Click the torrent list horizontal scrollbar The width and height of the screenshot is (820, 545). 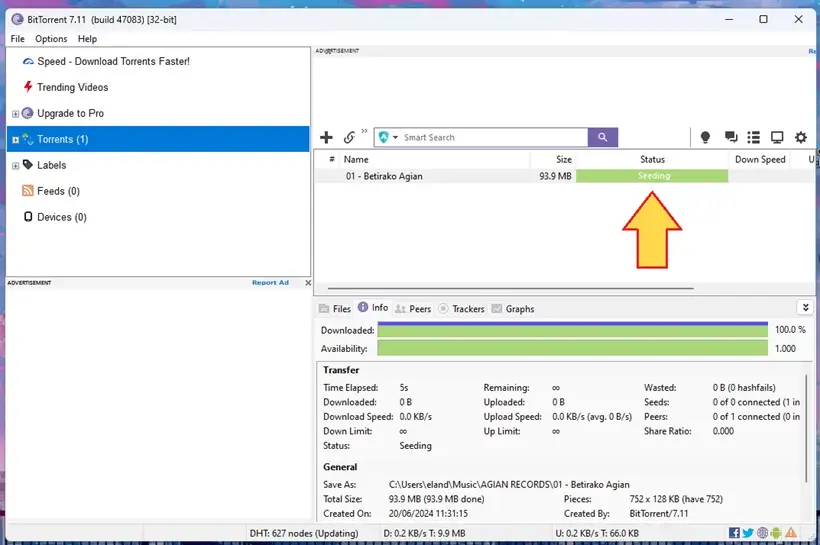(510, 288)
